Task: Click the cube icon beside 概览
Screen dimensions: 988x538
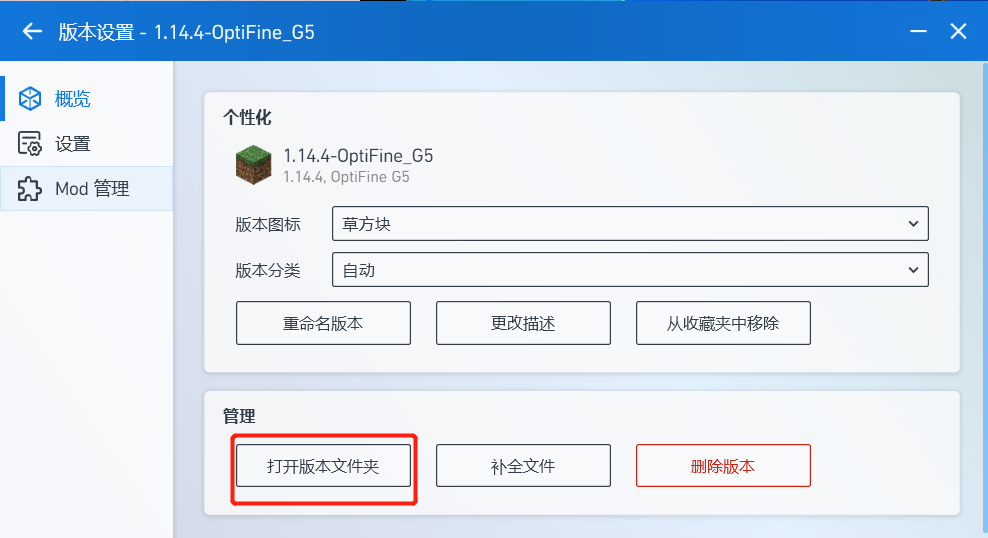Action: pos(30,98)
